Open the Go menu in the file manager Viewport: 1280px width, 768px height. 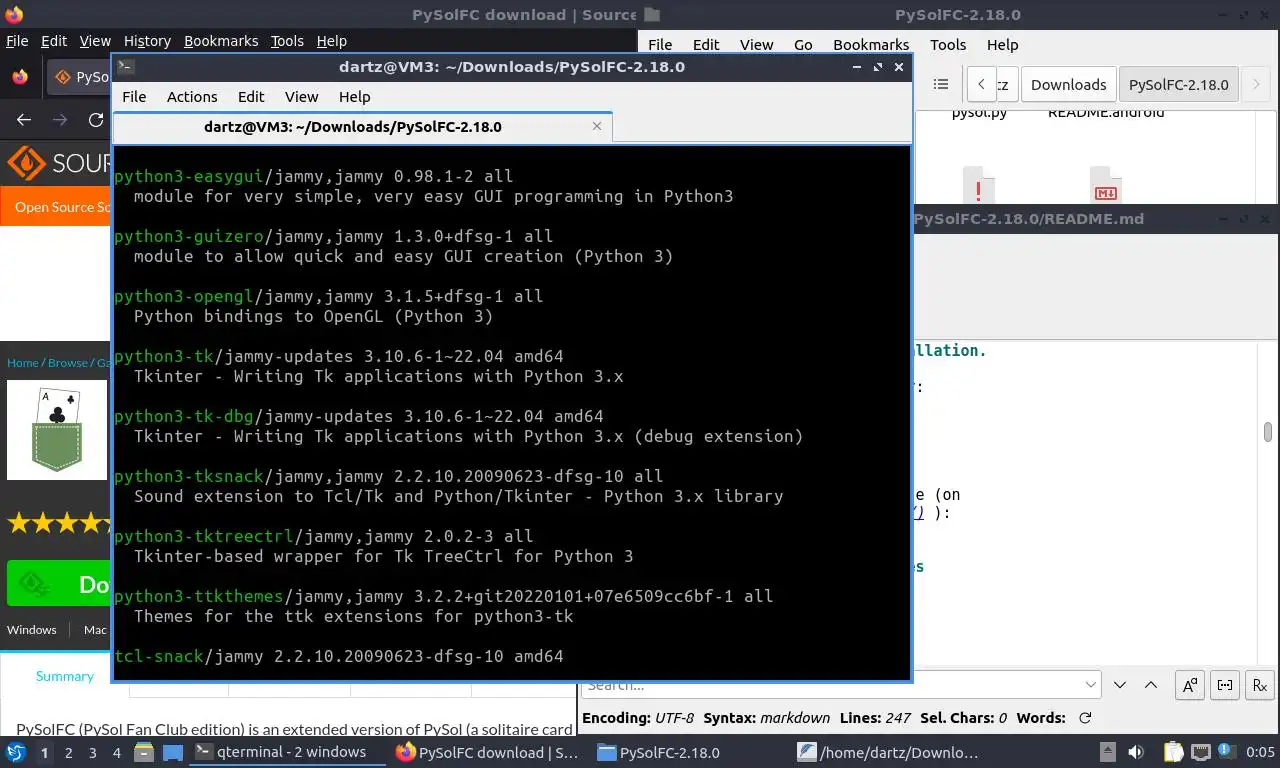pos(803,45)
